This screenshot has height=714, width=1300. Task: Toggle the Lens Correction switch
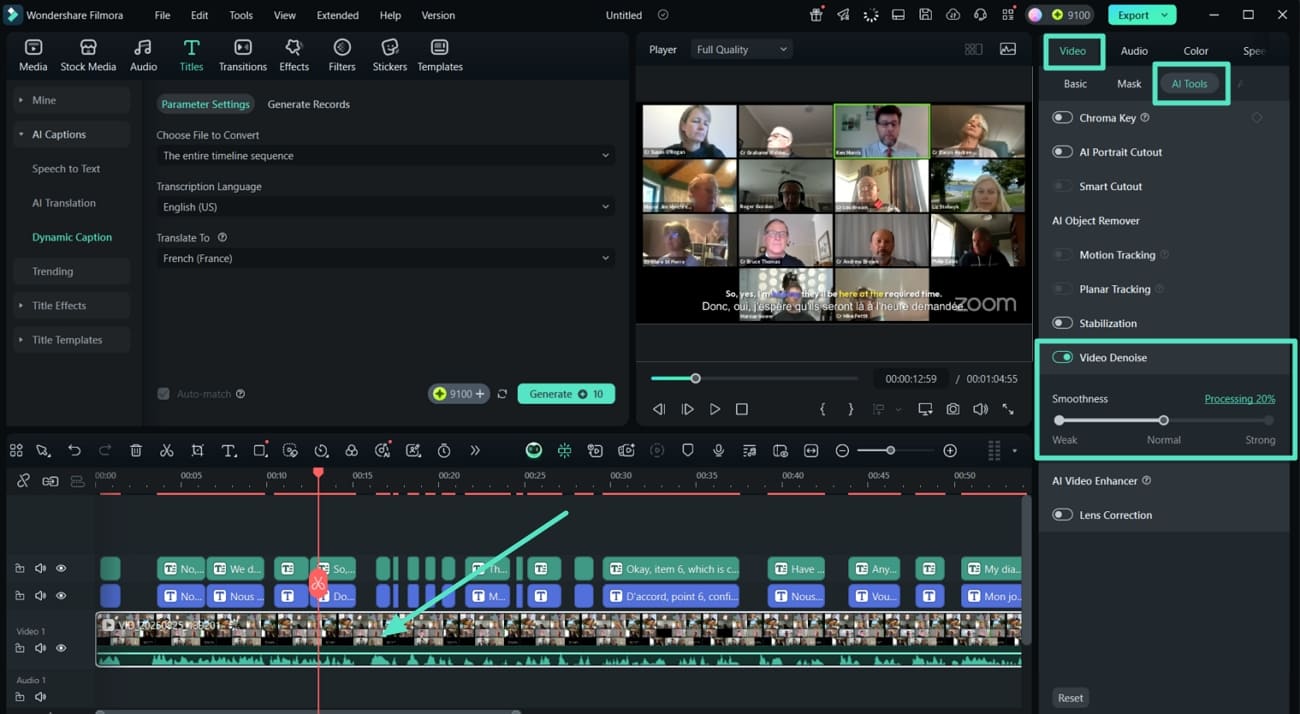(1062, 515)
